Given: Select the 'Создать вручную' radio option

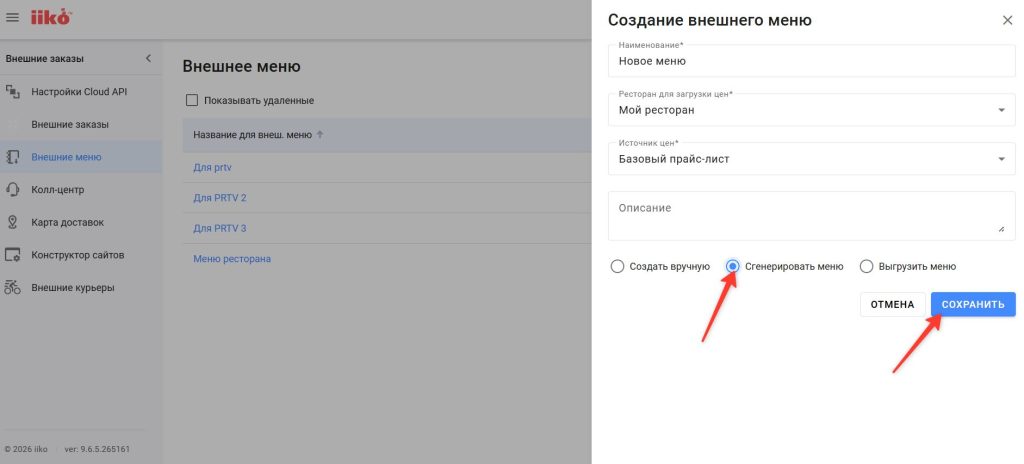Looking at the screenshot, I should tap(617, 267).
